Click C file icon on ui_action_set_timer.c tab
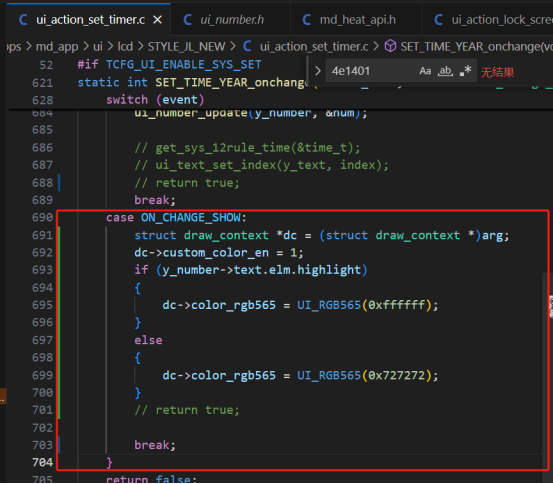Viewport: 553px width, 484px height. click(23, 20)
